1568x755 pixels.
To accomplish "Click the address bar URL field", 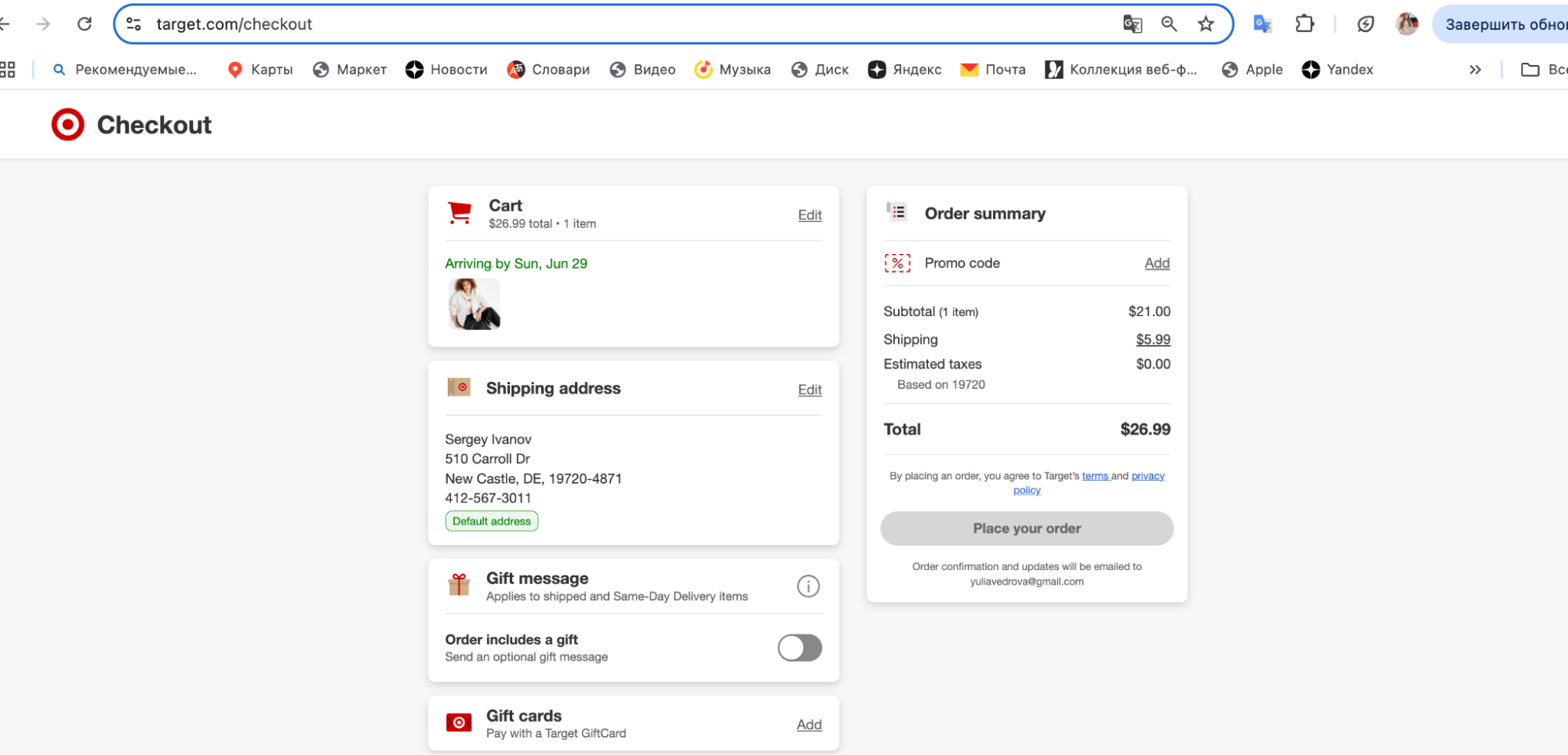I will point(549,24).
